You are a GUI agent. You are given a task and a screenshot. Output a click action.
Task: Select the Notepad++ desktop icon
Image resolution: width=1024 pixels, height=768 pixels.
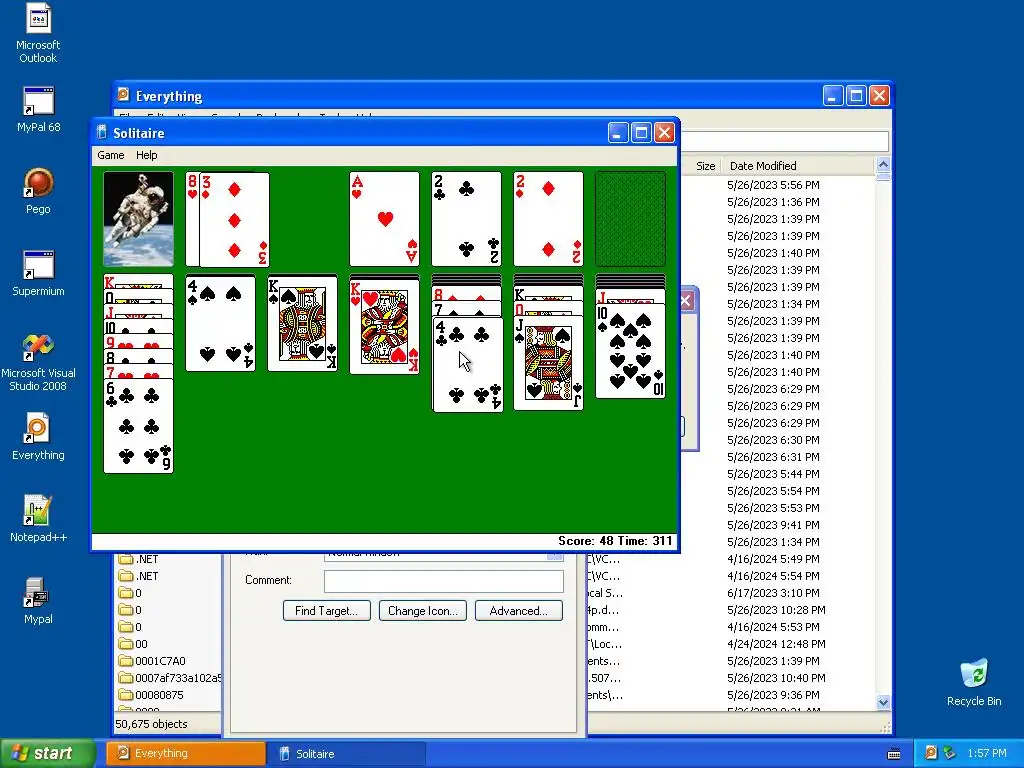(x=38, y=519)
